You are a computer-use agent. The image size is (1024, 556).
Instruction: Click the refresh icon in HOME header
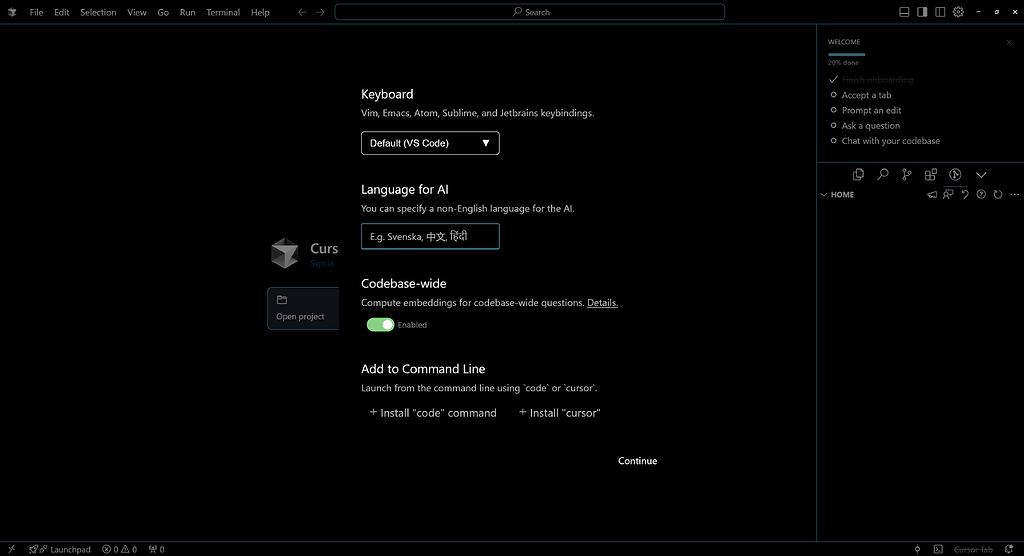click(x=998, y=195)
